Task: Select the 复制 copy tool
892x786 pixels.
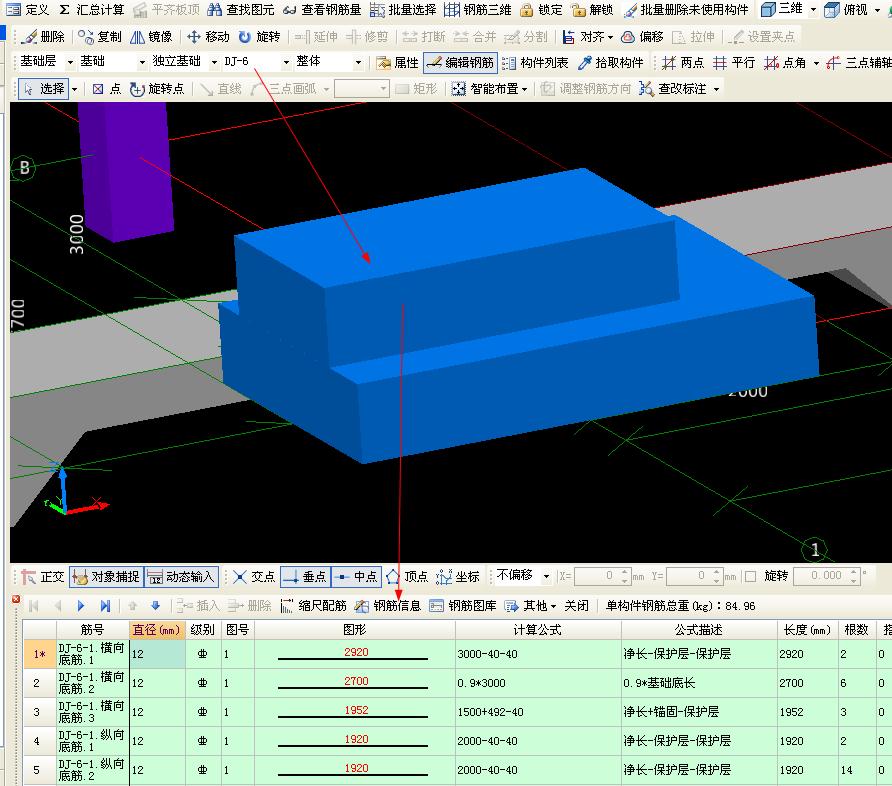Action: point(100,37)
